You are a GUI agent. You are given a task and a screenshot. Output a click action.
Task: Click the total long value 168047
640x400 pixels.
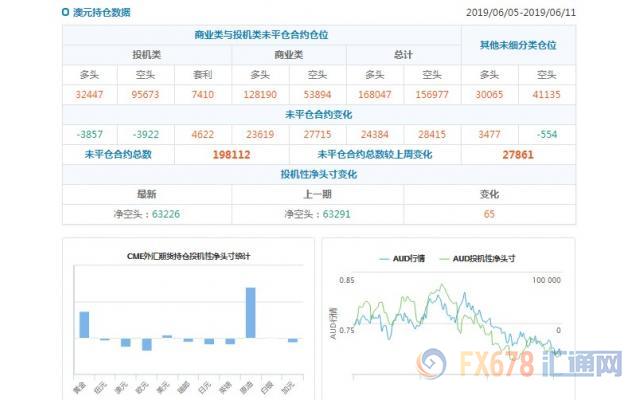click(x=375, y=95)
